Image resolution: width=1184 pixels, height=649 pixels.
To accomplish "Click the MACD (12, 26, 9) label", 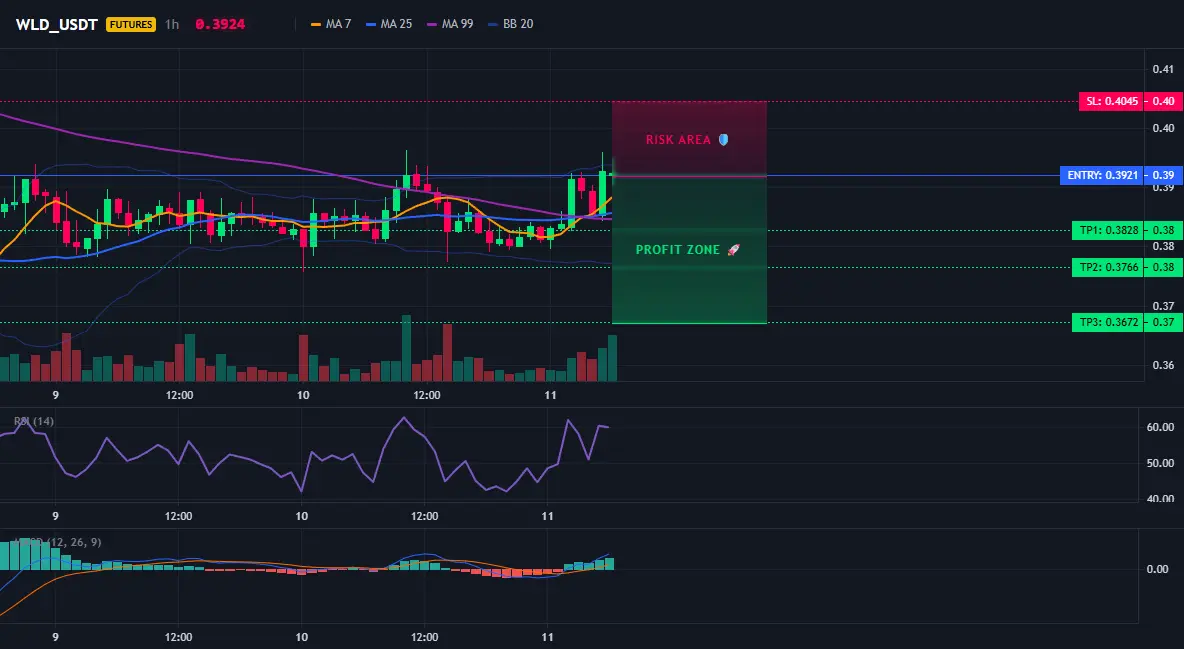I will pos(57,542).
